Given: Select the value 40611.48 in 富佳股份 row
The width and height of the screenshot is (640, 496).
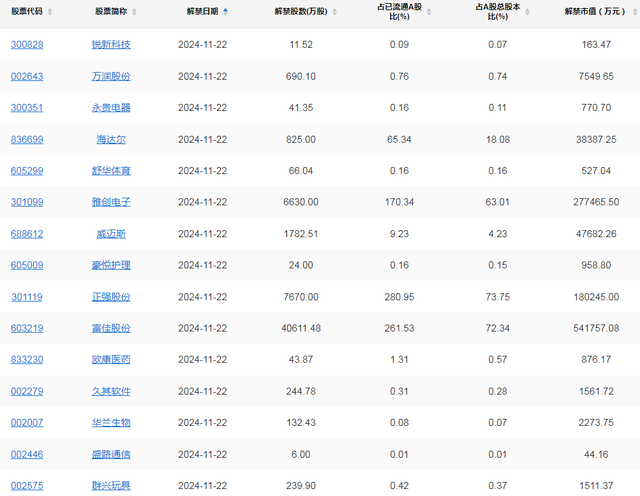Looking at the screenshot, I should pyautogui.click(x=301, y=328).
